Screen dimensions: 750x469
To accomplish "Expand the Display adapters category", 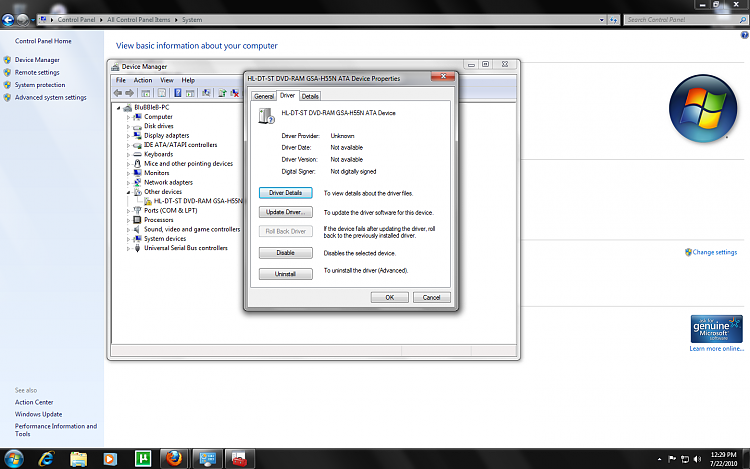I will point(128,136).
